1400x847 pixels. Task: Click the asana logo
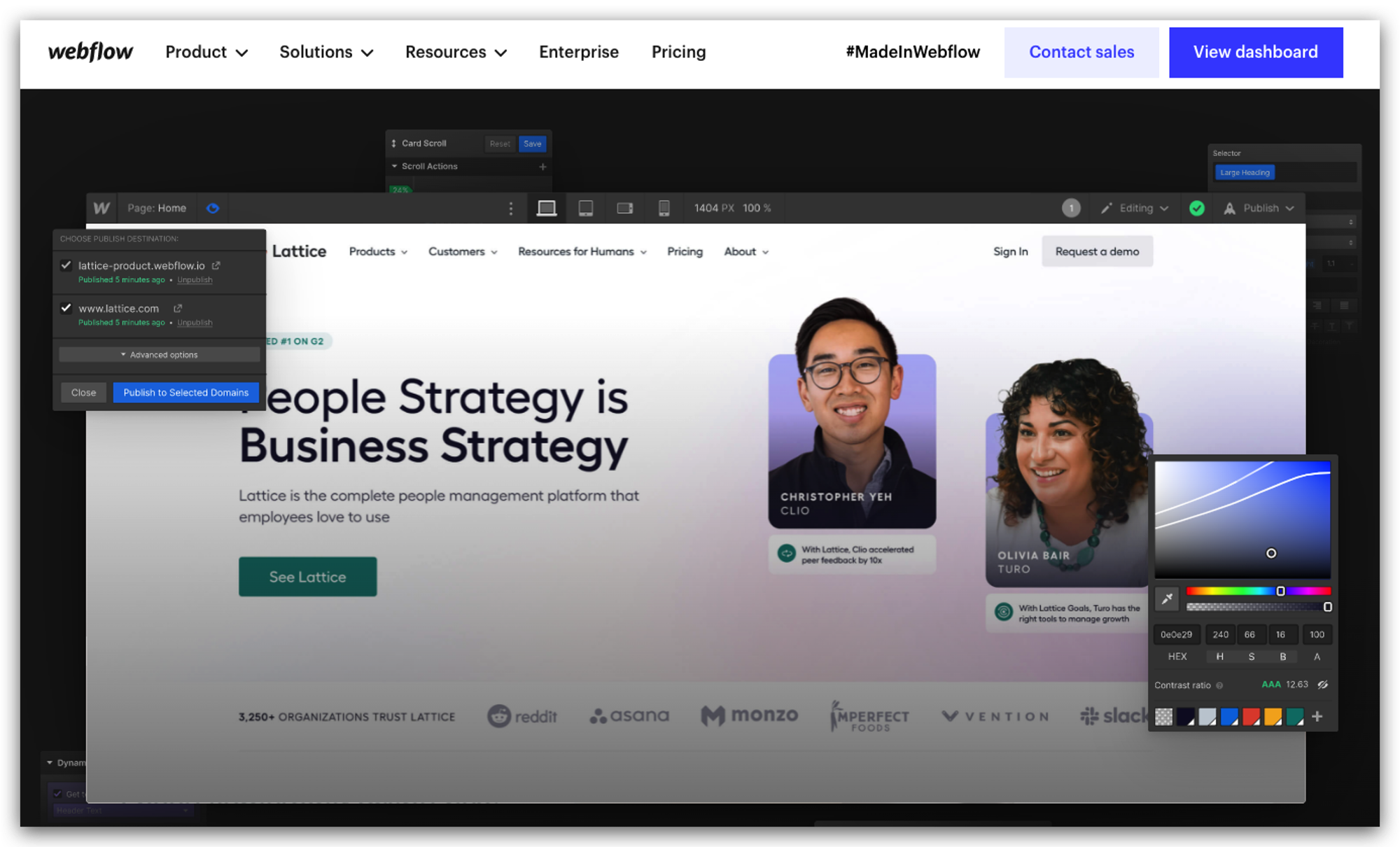[x=629, y=715]
